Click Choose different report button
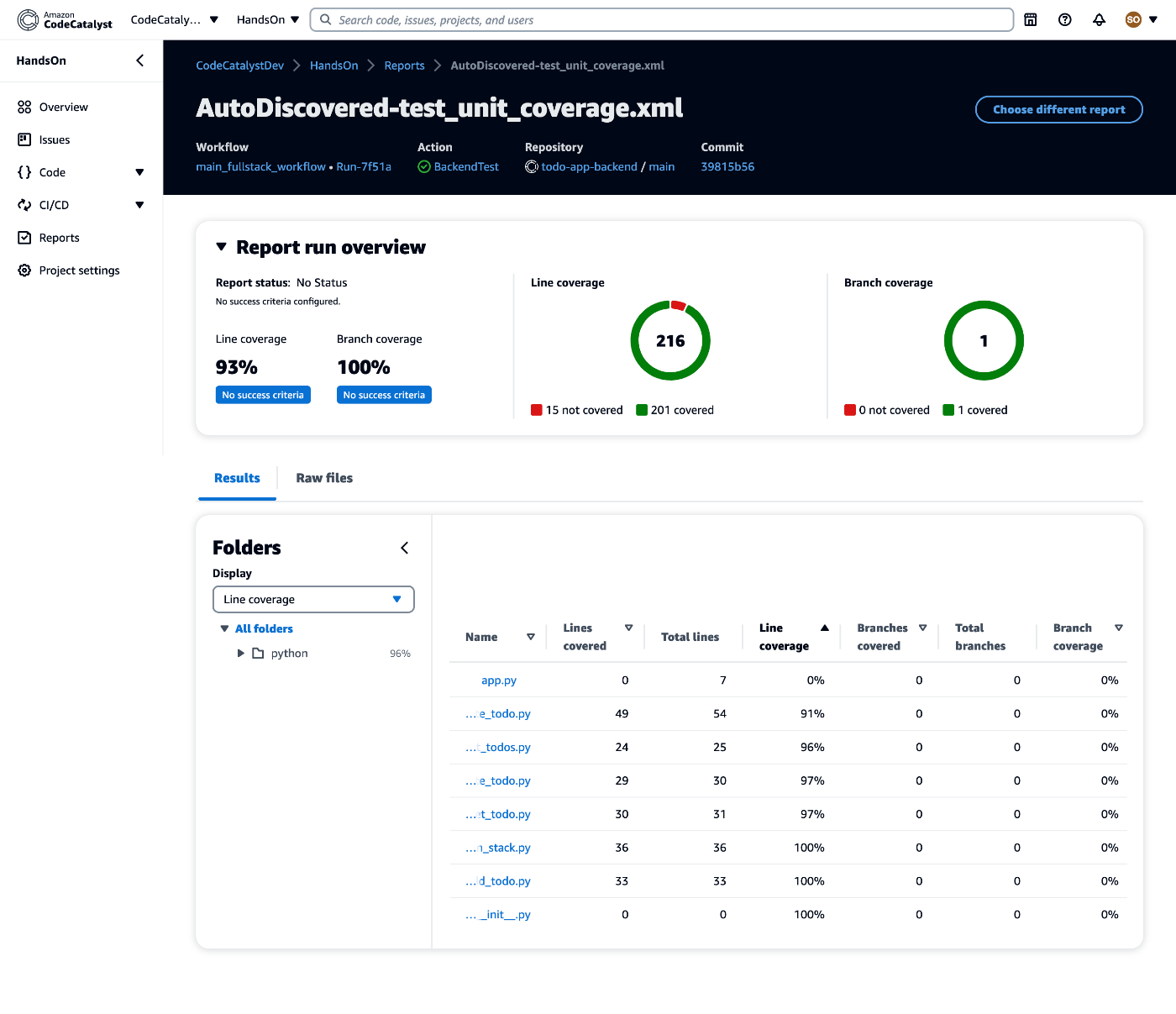Screen dimensions: 1176x1014 pos(1058,109)
